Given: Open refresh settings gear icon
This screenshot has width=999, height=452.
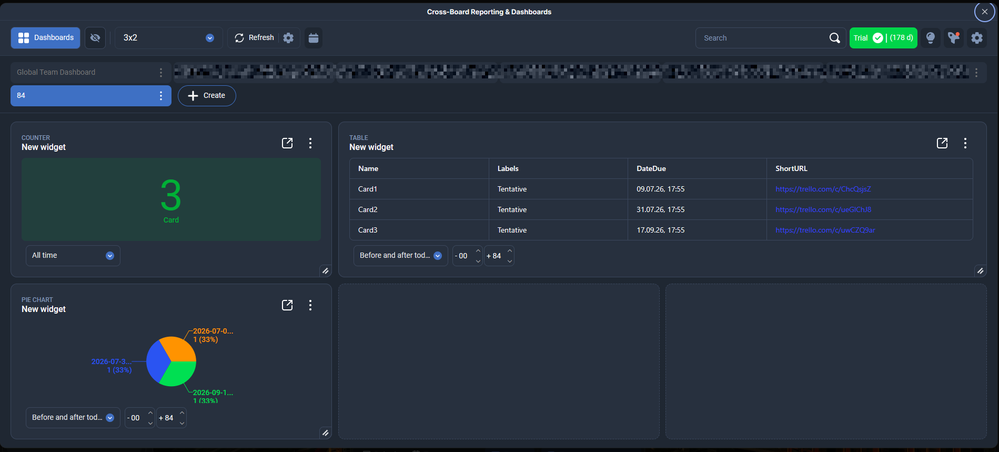Looking at the screenshot, I should coord(289,38).
